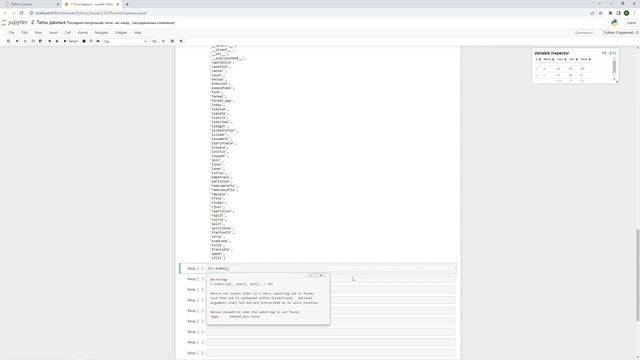
Task: Open the browser profile avatar
Action: pos(626,13)
